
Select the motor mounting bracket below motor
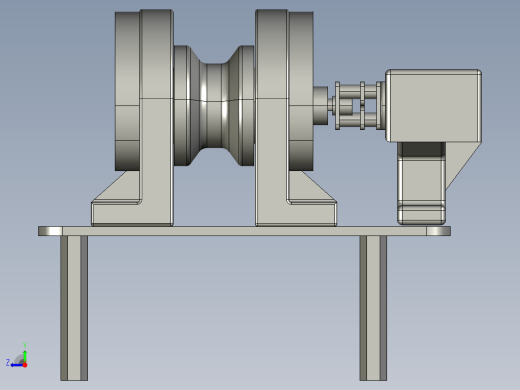coord(422,183)
